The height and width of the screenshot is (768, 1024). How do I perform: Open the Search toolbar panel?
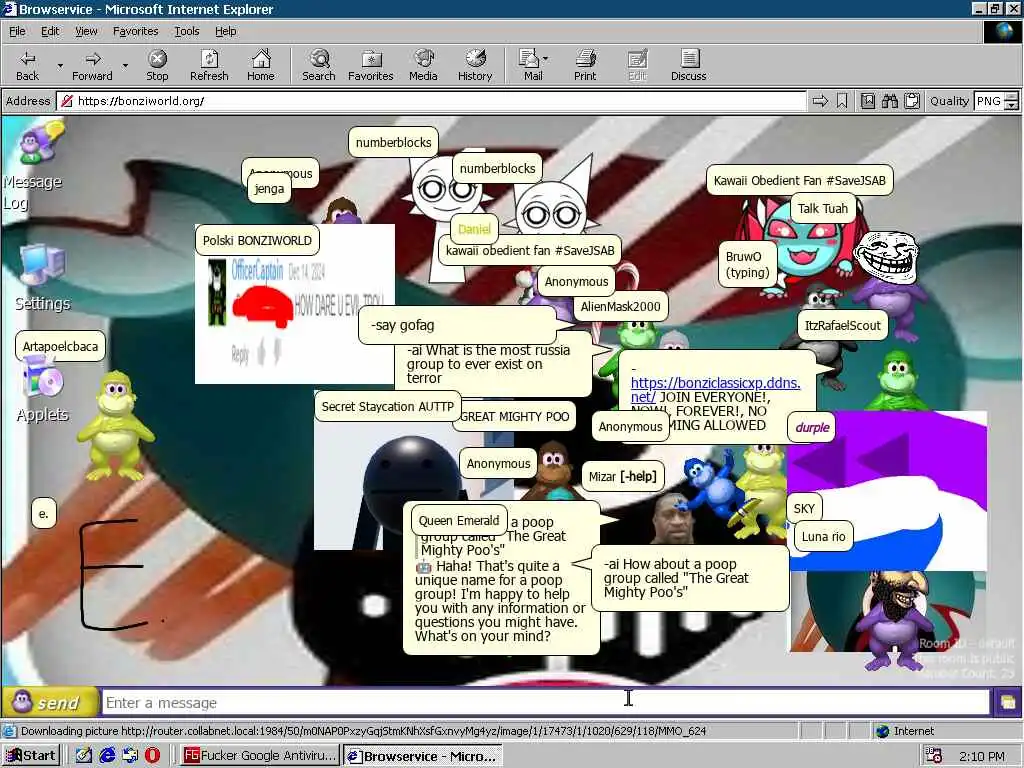tap(319, 65)
